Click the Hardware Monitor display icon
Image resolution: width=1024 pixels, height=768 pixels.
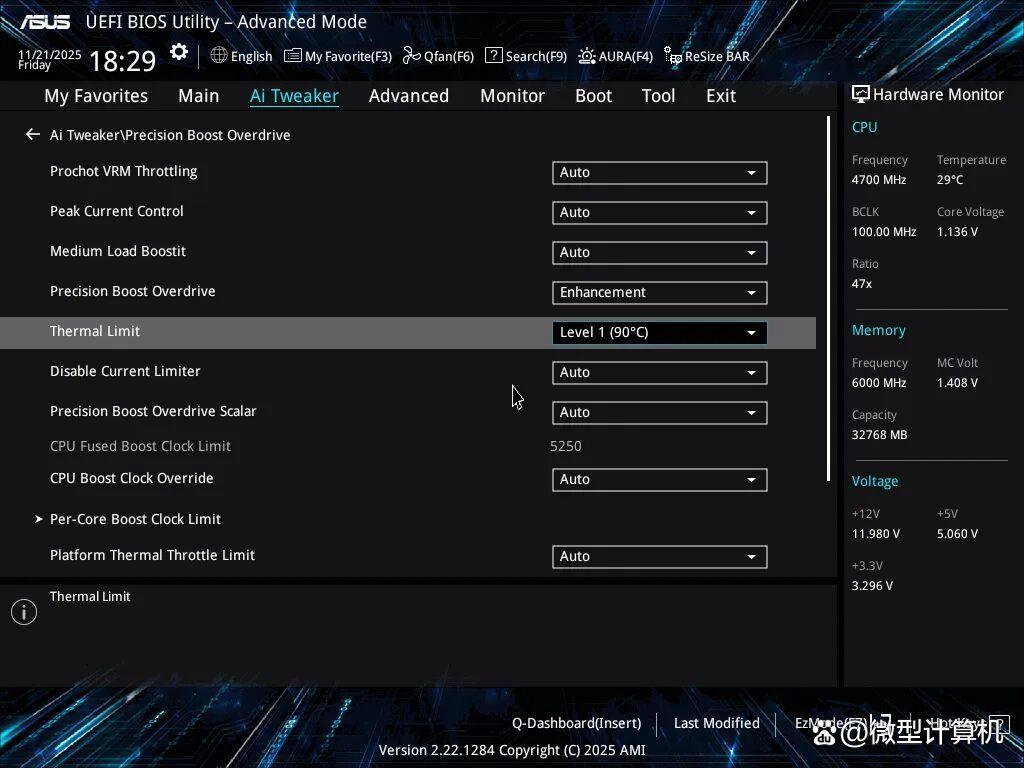click(x=861, y=95)
